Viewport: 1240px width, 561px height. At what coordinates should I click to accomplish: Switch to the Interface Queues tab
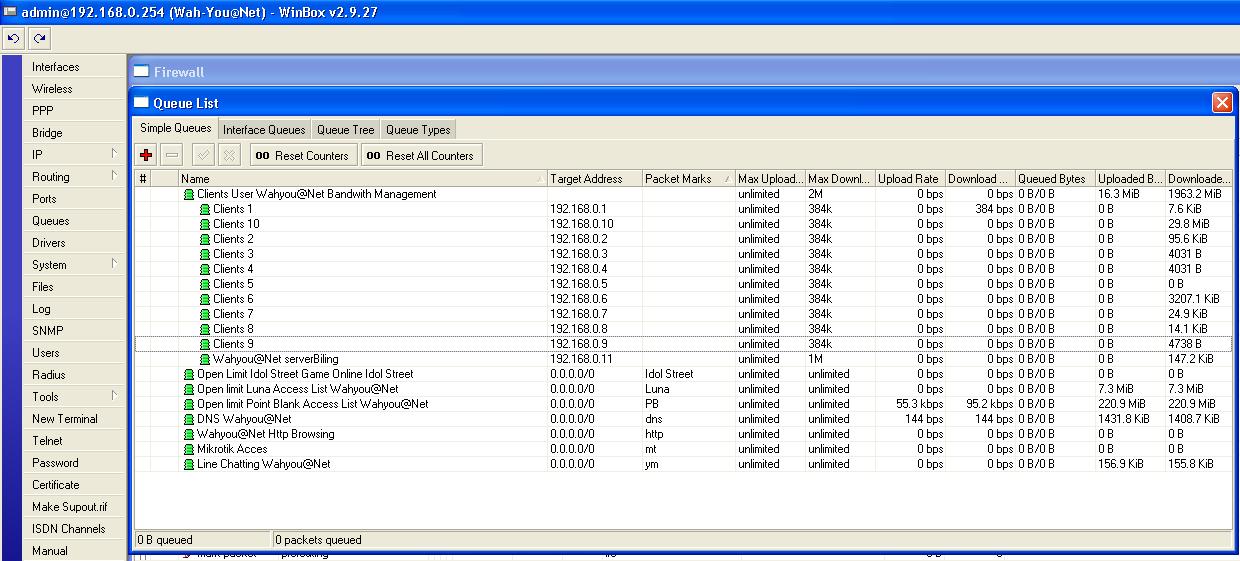point(264,129)
